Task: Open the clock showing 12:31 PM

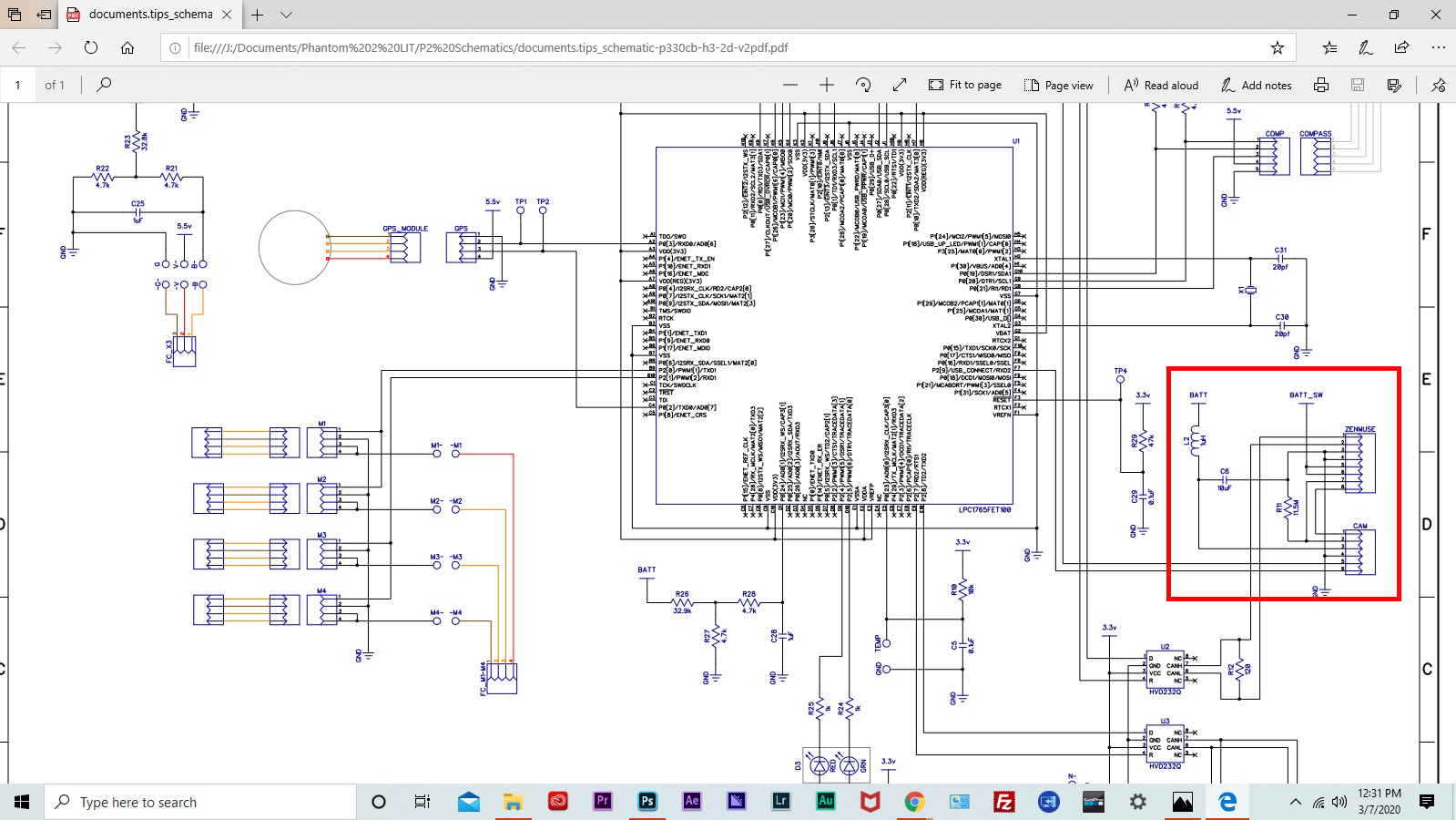Action: pos(1380,801)
